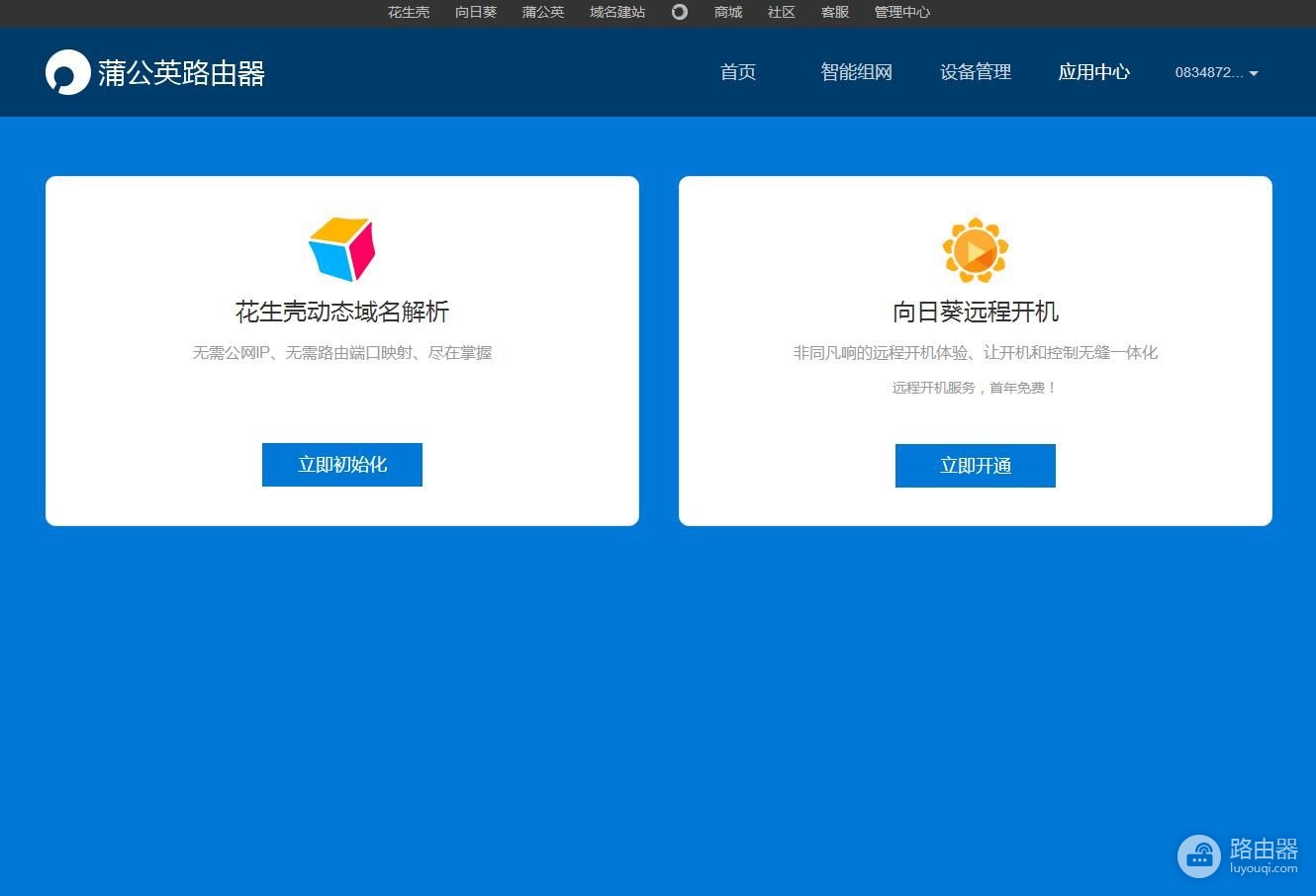The width and height of the screenshot is (1316, 896).
Task: Open the 蒲公英 link in top bar
Action: [x=543, y=12]
